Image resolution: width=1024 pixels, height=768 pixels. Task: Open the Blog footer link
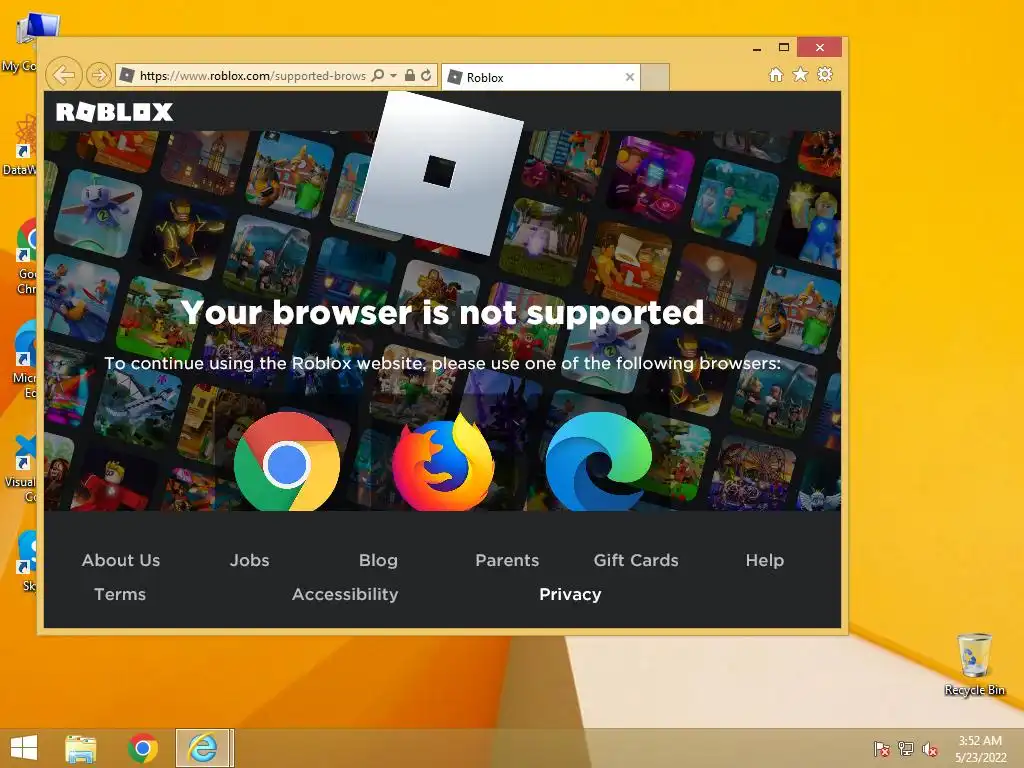tap(378, 560)
